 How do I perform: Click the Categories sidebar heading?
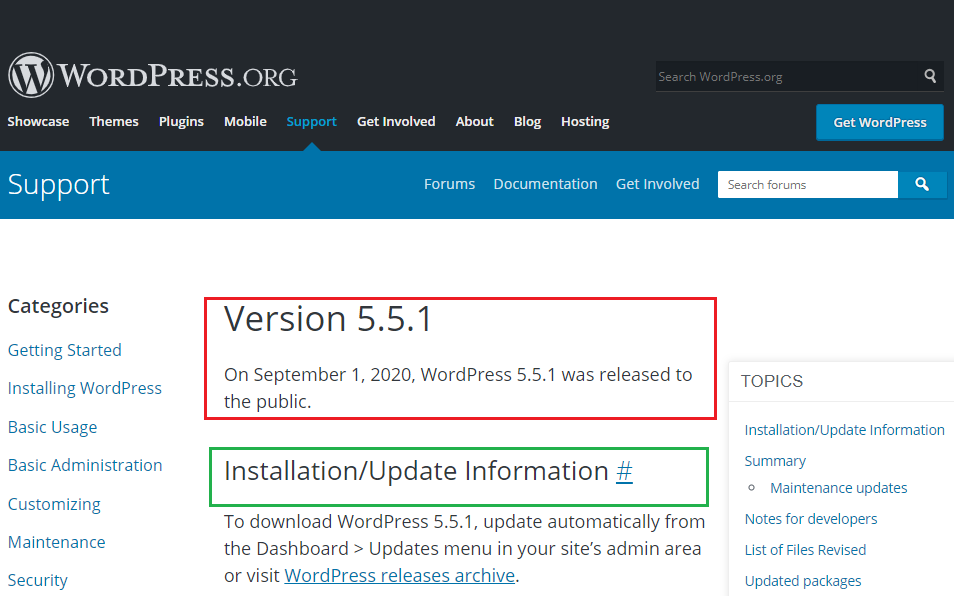coord(58,306)
